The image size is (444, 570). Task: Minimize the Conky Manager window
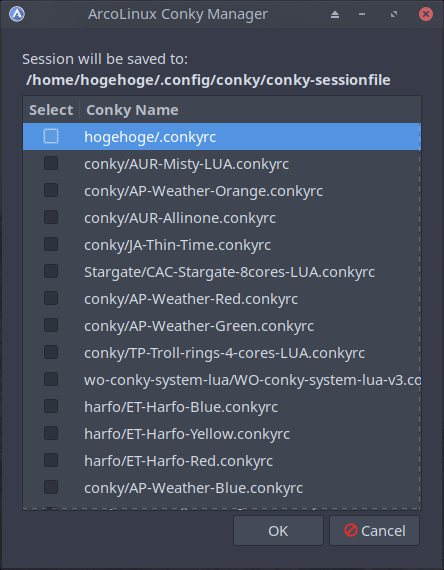(362, 15)
